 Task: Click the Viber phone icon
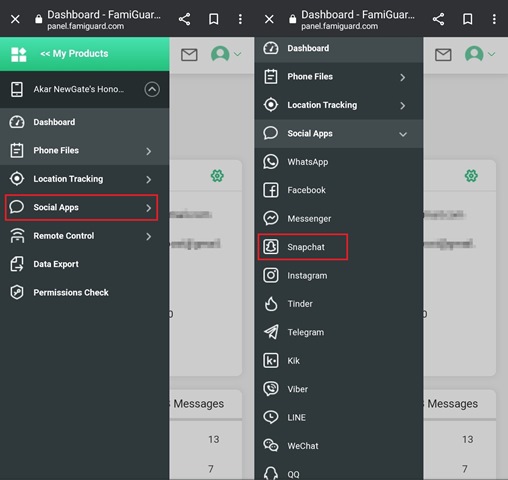click(x=271, y=389)
